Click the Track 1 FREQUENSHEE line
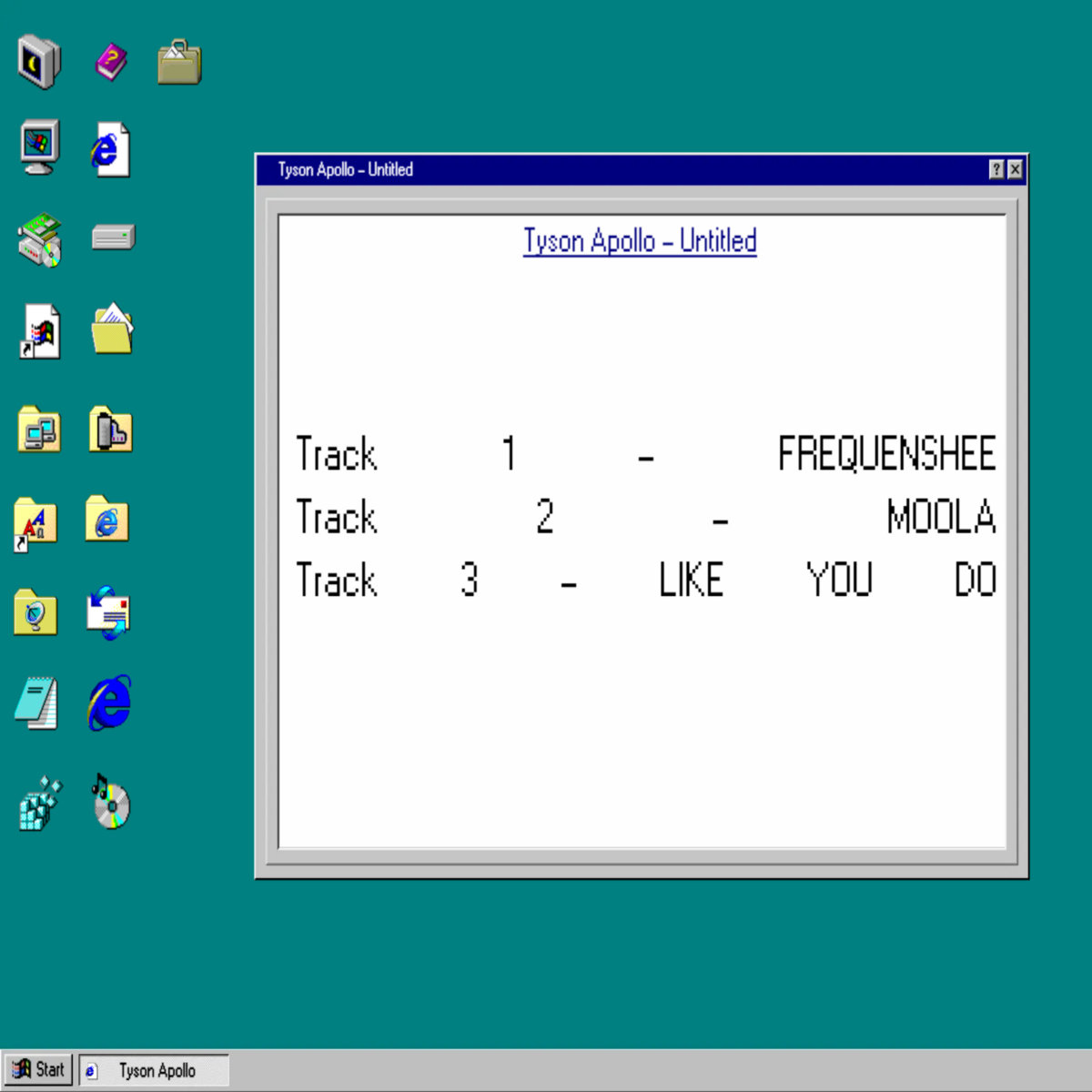 click(x=645, y=454)
